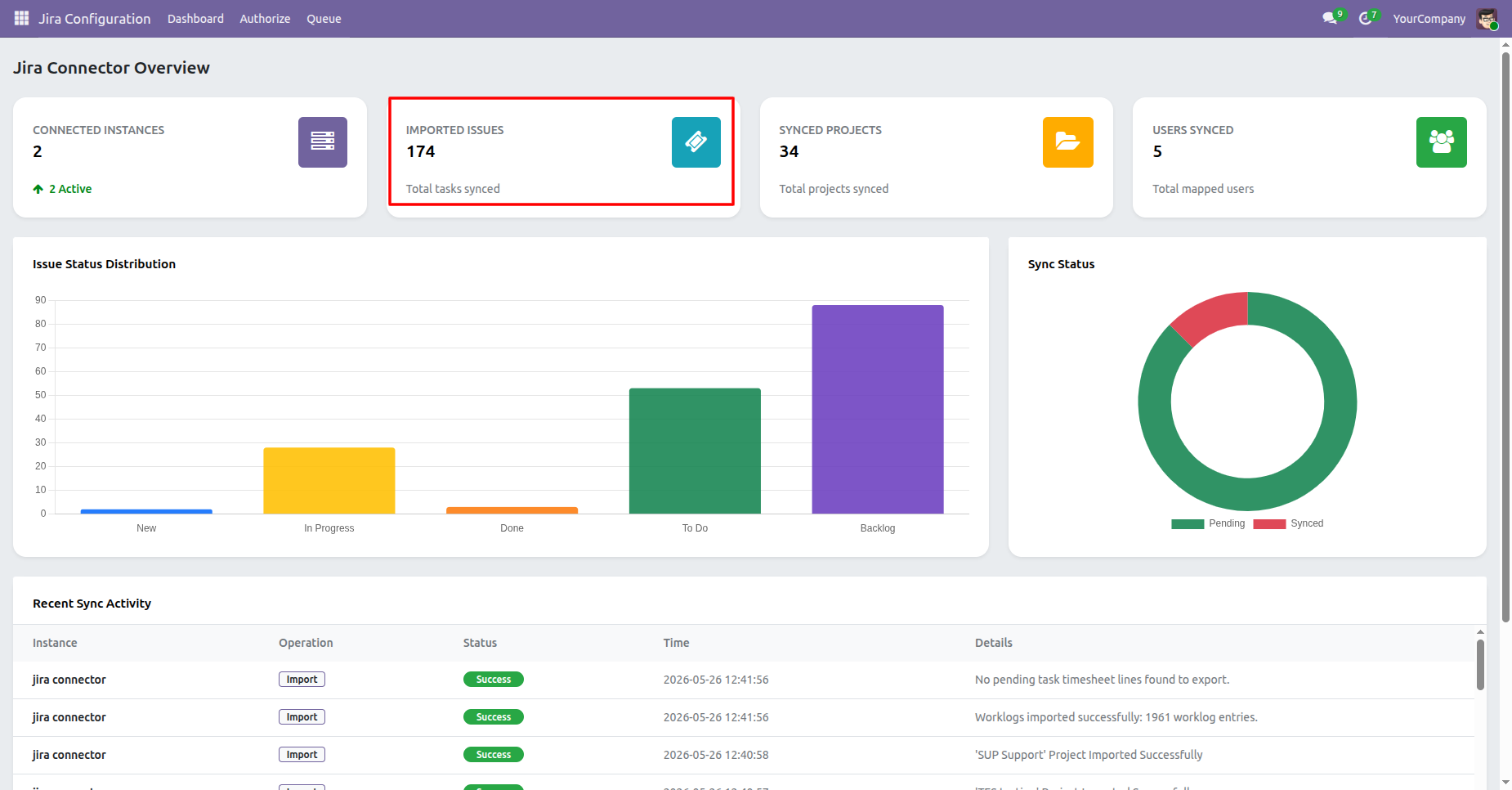Viewport: 1512px width, 790px height.
Task: Open the apps grid menu icon
Action: (x=22, y=18)
